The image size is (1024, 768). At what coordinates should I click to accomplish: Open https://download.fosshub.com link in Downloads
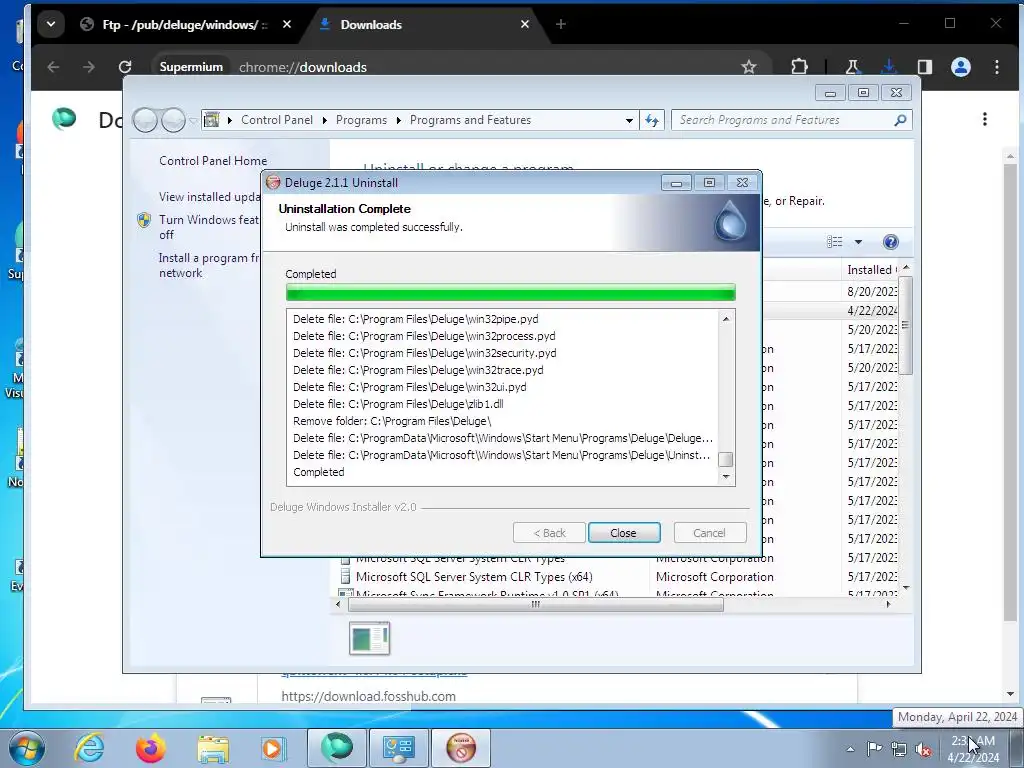(368, 696)
